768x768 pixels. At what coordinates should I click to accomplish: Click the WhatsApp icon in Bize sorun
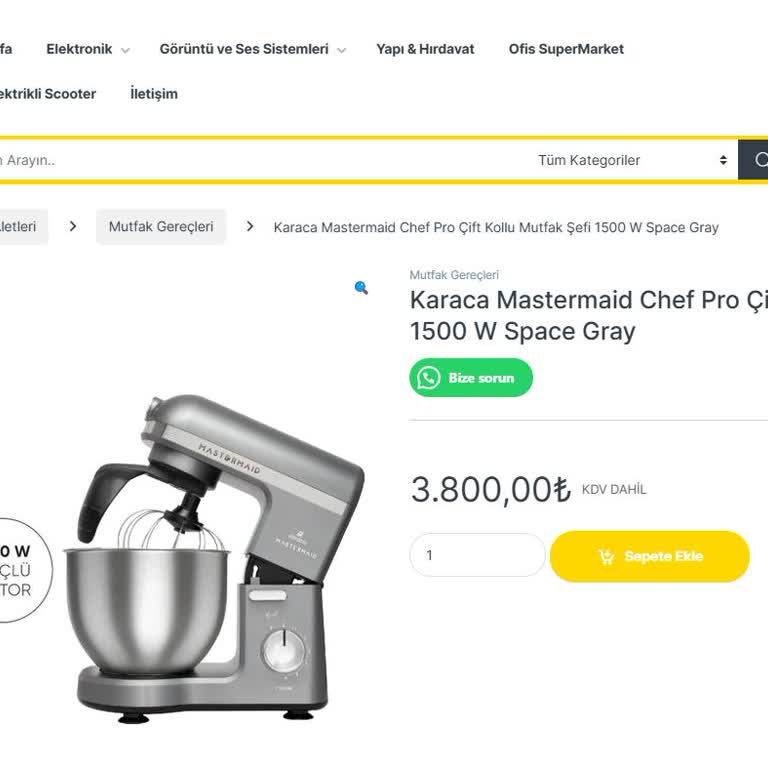[x=429, y=378]
